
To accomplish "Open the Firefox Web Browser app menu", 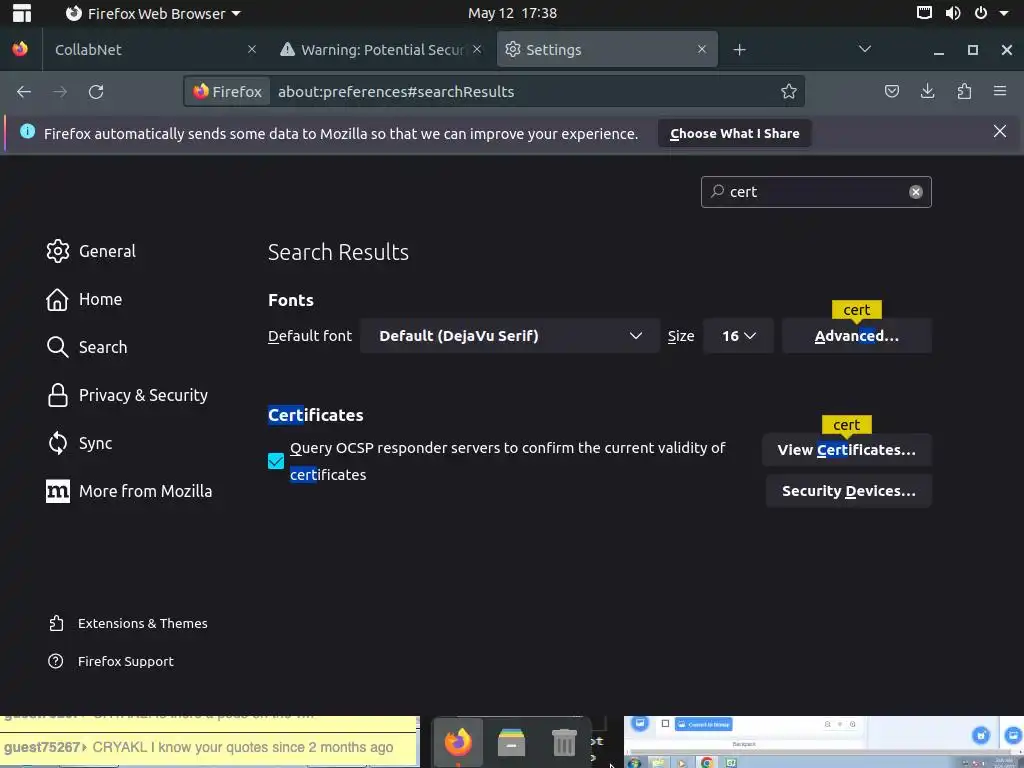I will pyautogui.click(x=153, y=13).
